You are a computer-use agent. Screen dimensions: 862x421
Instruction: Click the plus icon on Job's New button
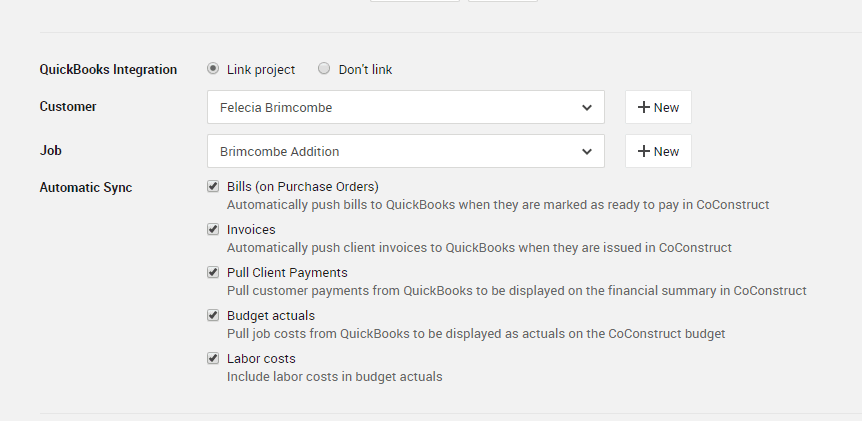643,151
